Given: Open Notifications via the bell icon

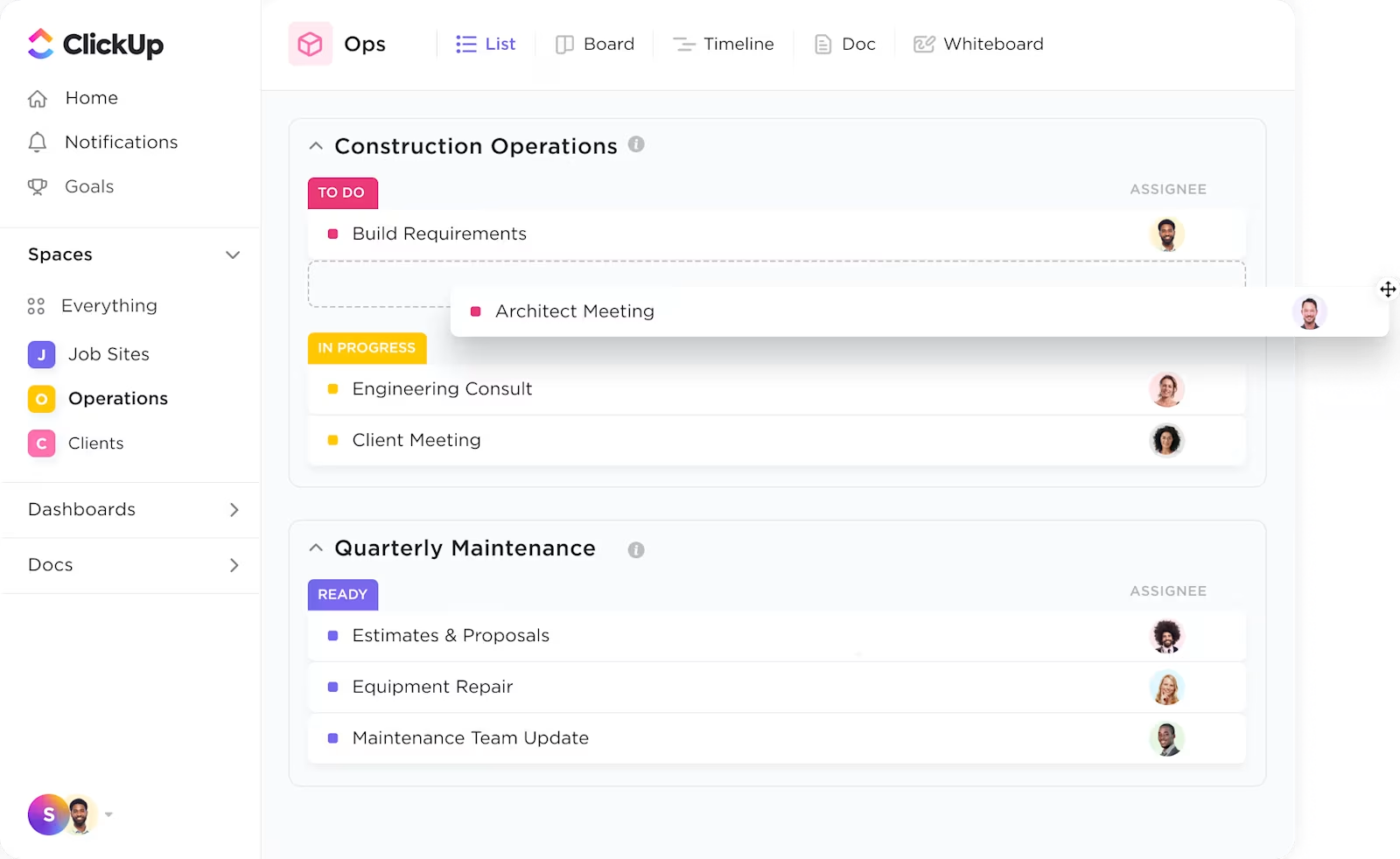Looking at the screenshot, I should click(x=37, y=142).
